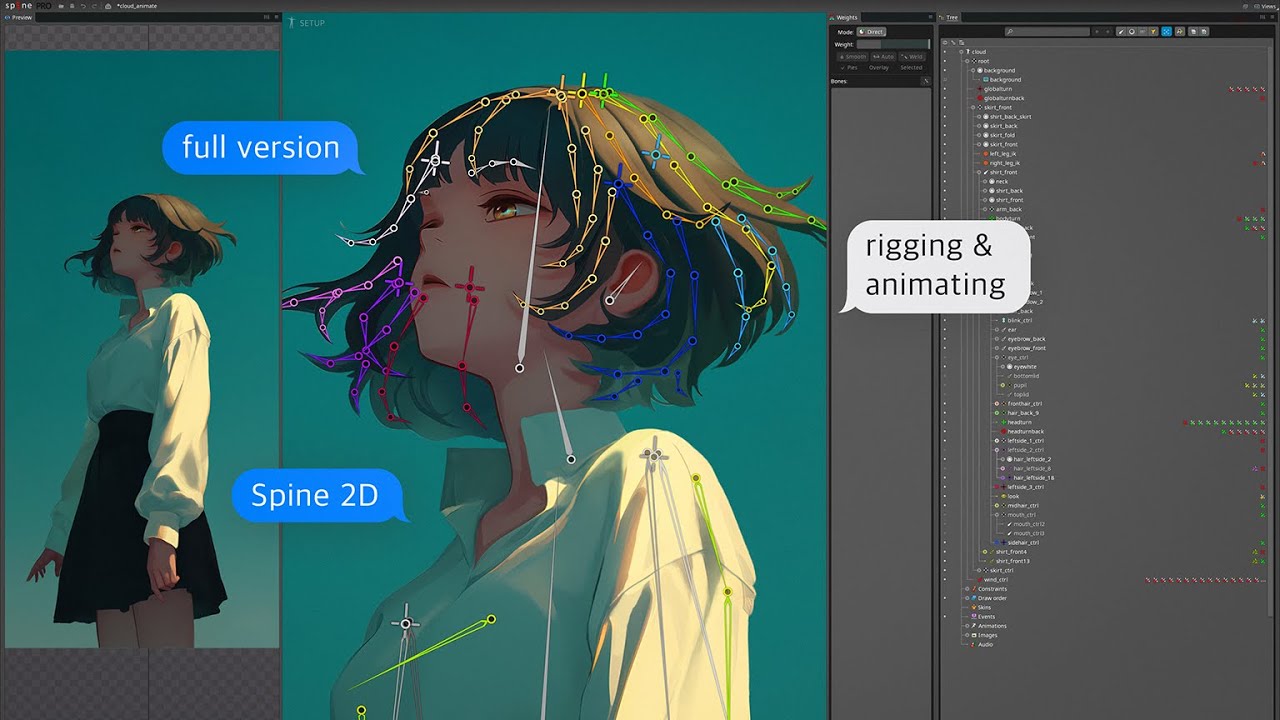The width and height of the screenshot is (1280, 720).
Task: Click the previous search result arrow
Action: click(x=1097, y=32)
